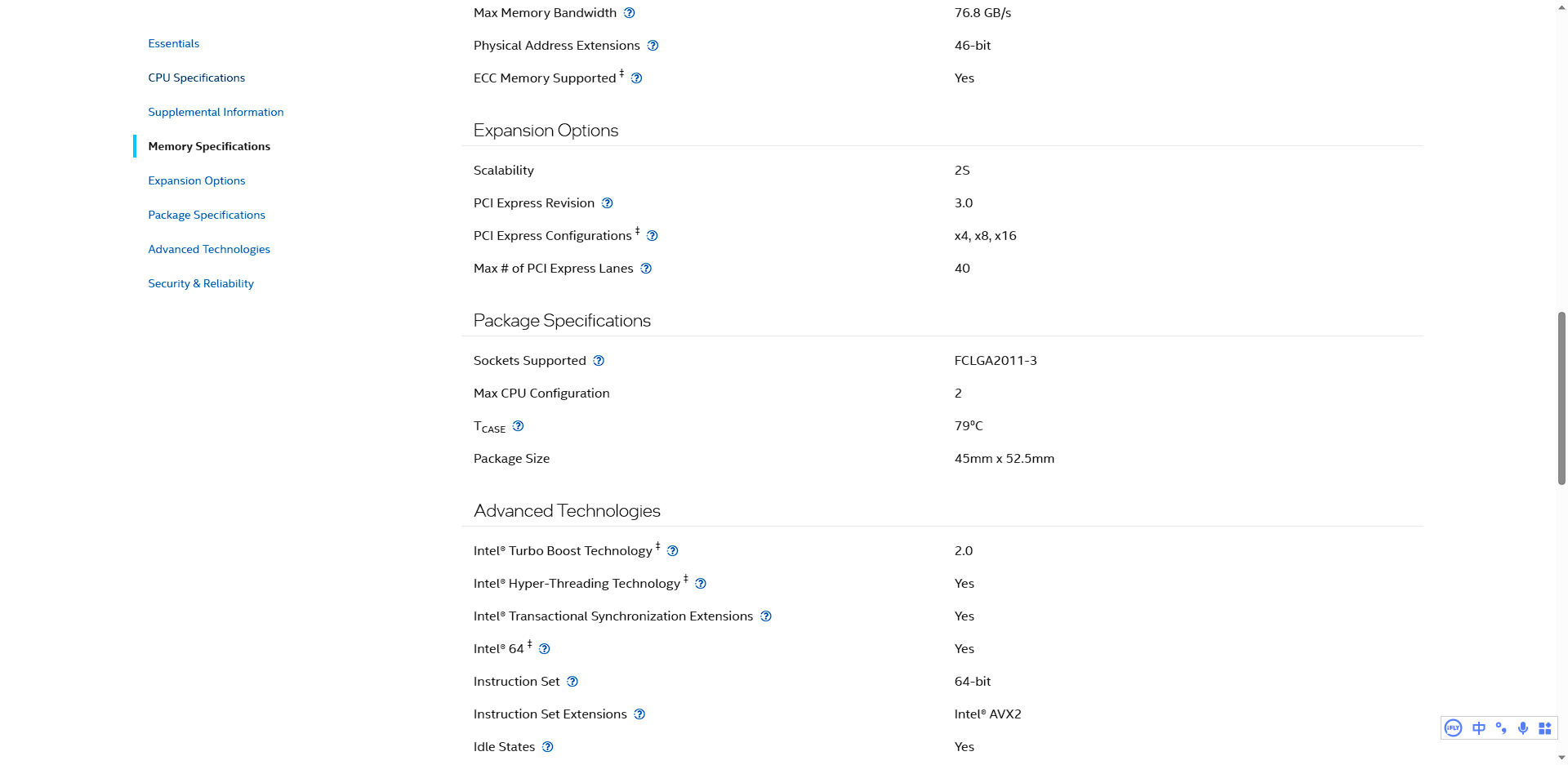Show TCASE info tooltip icon
Image resolution: width=1568 pixels, height=765 pixels.
pos(518,426)
